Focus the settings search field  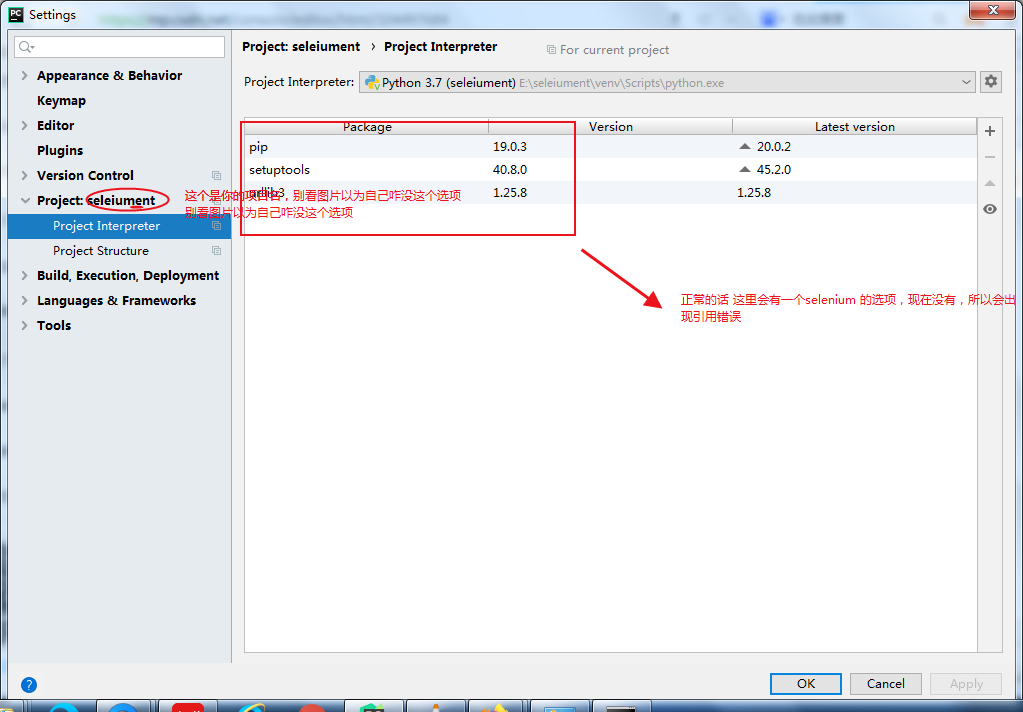(x=119, y=47)
